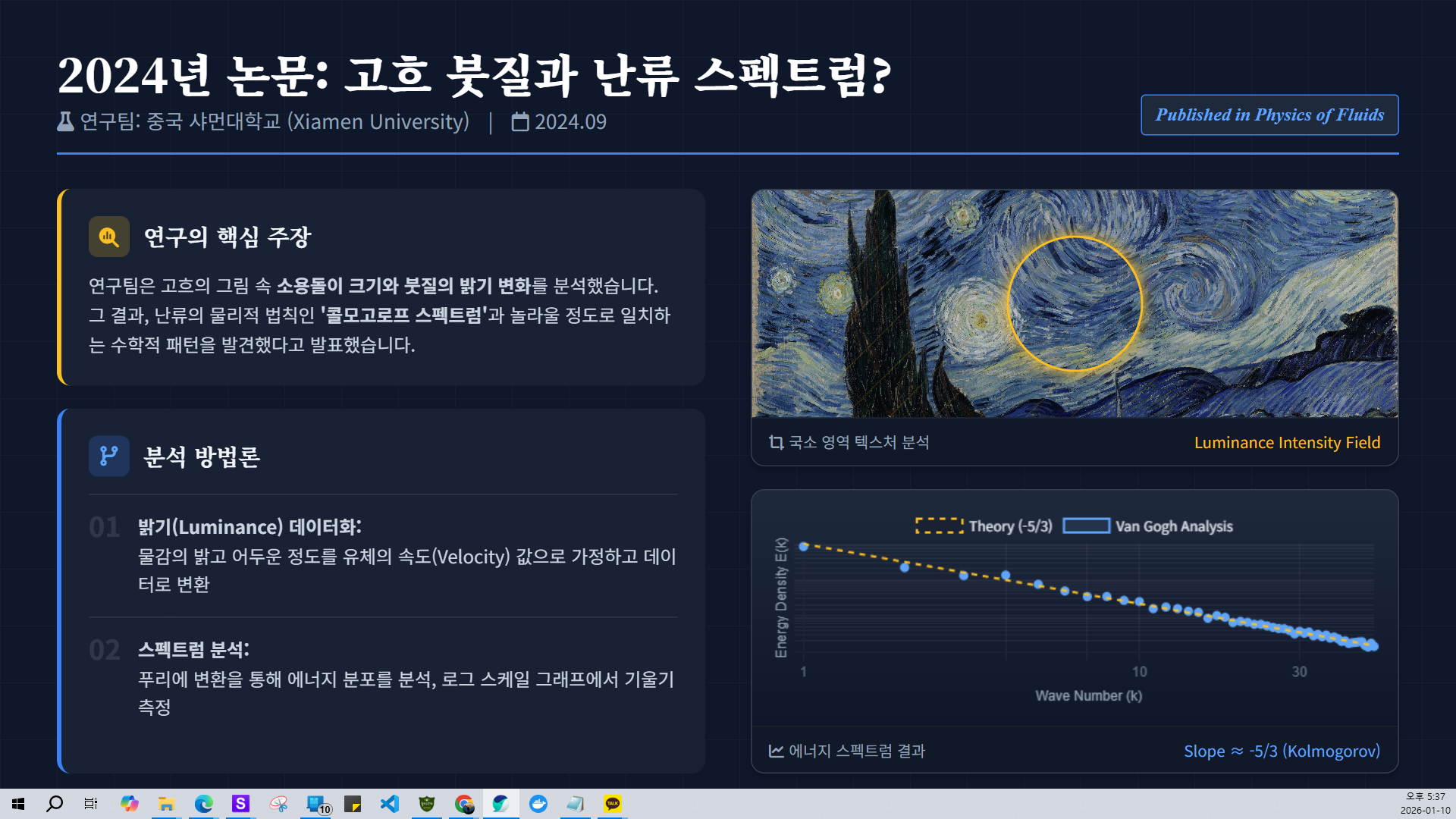Click Luminance Intensity Field caption
1456x819 pixels.
point(1287,443)
